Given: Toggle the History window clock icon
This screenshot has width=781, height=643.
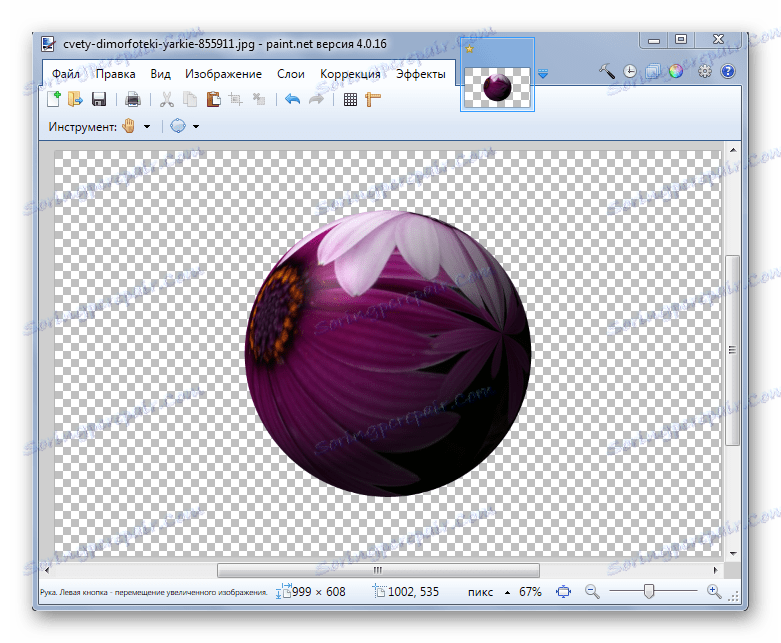Looking at the screenshot, I should point(630,72).
